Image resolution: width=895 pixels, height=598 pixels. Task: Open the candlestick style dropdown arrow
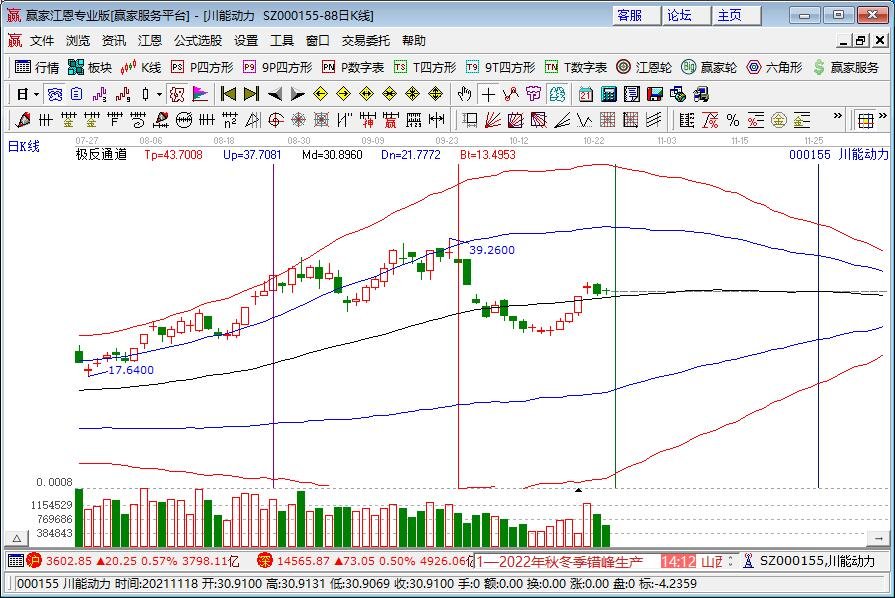click(159, 94)
